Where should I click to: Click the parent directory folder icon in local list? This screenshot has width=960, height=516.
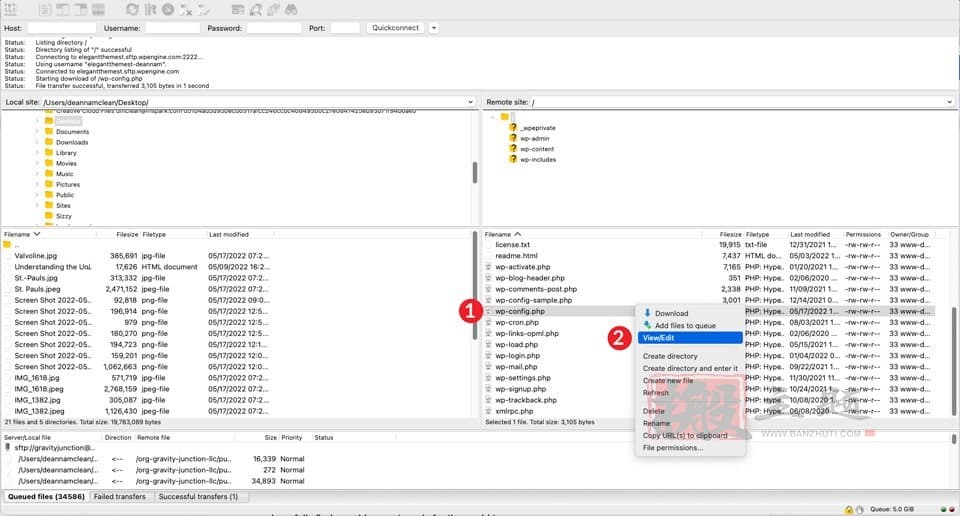7,245
